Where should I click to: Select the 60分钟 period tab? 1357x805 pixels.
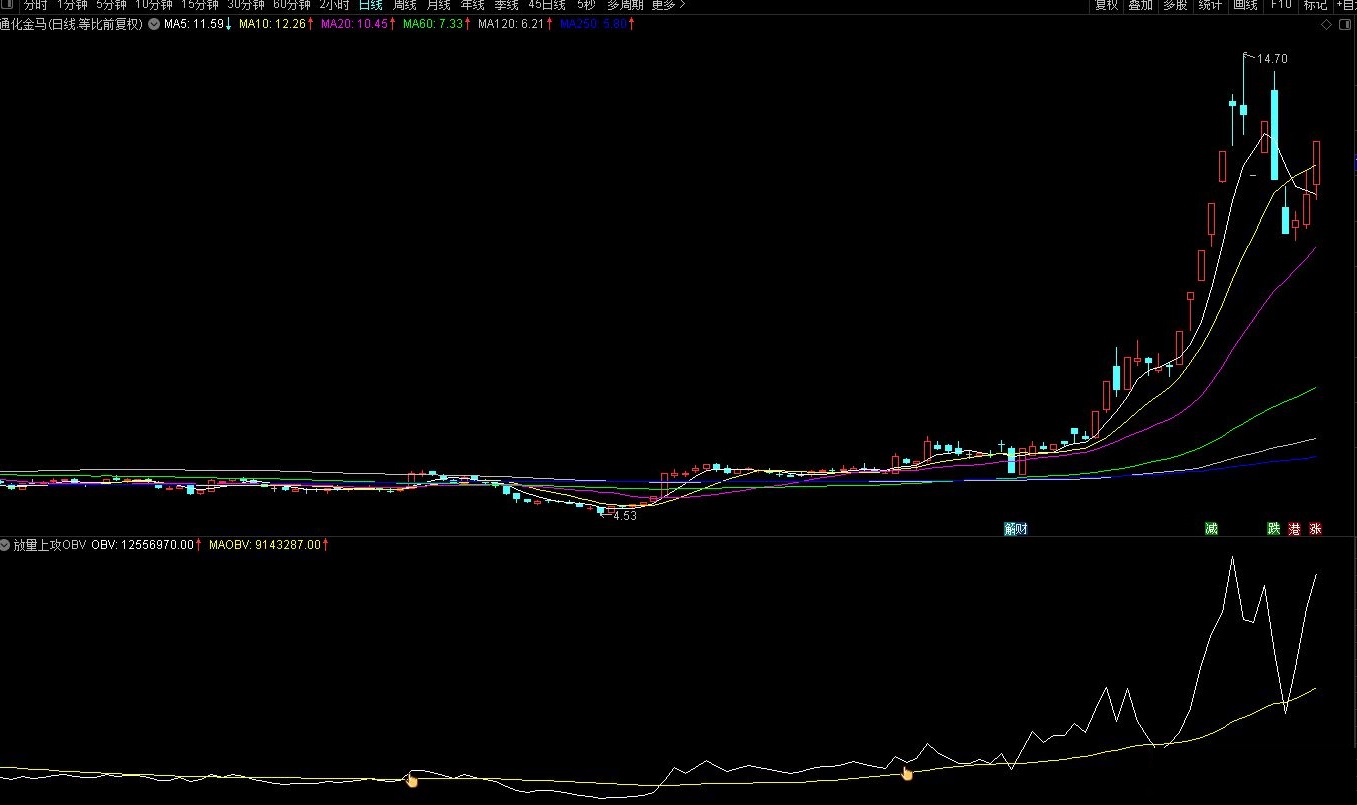pyautogui.click(x=292, y=5)
